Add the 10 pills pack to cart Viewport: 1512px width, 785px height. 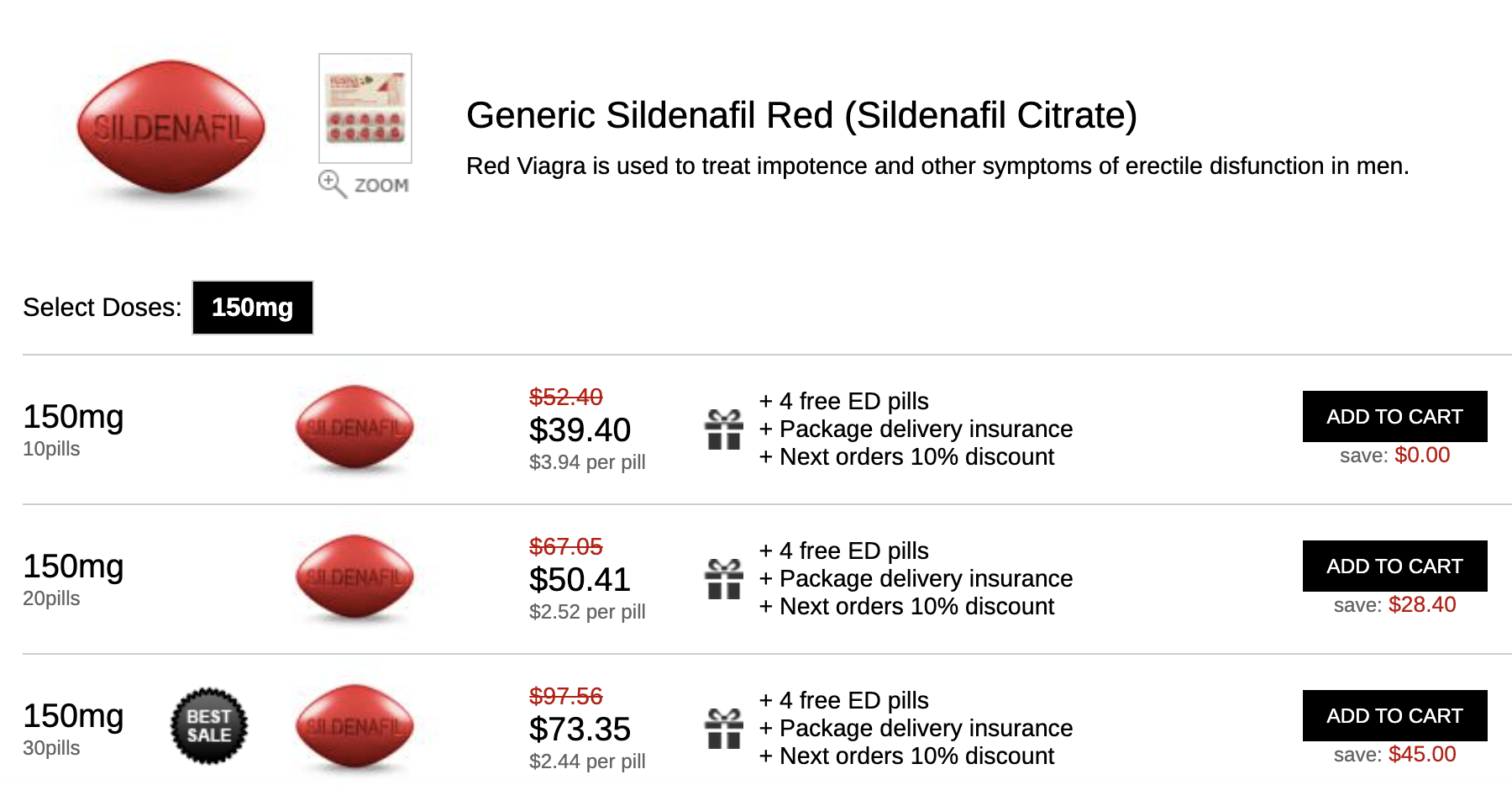(x=1394, y=416)
